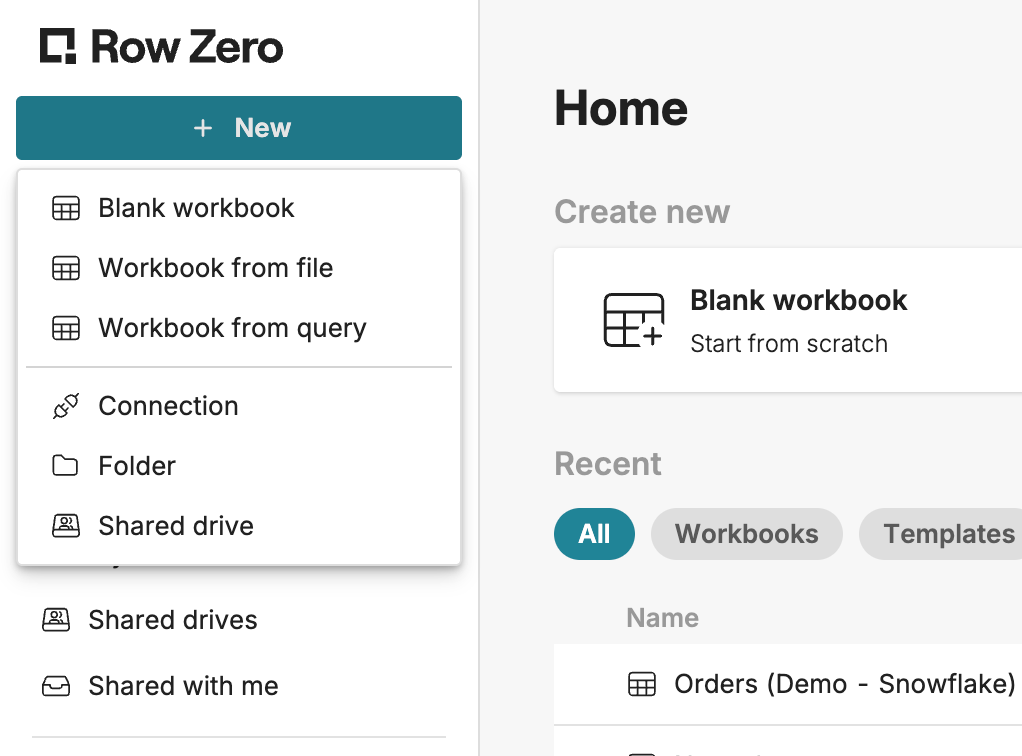Click the Home page heading
The height and width of the screenshot is (756, 1022).
621,108
